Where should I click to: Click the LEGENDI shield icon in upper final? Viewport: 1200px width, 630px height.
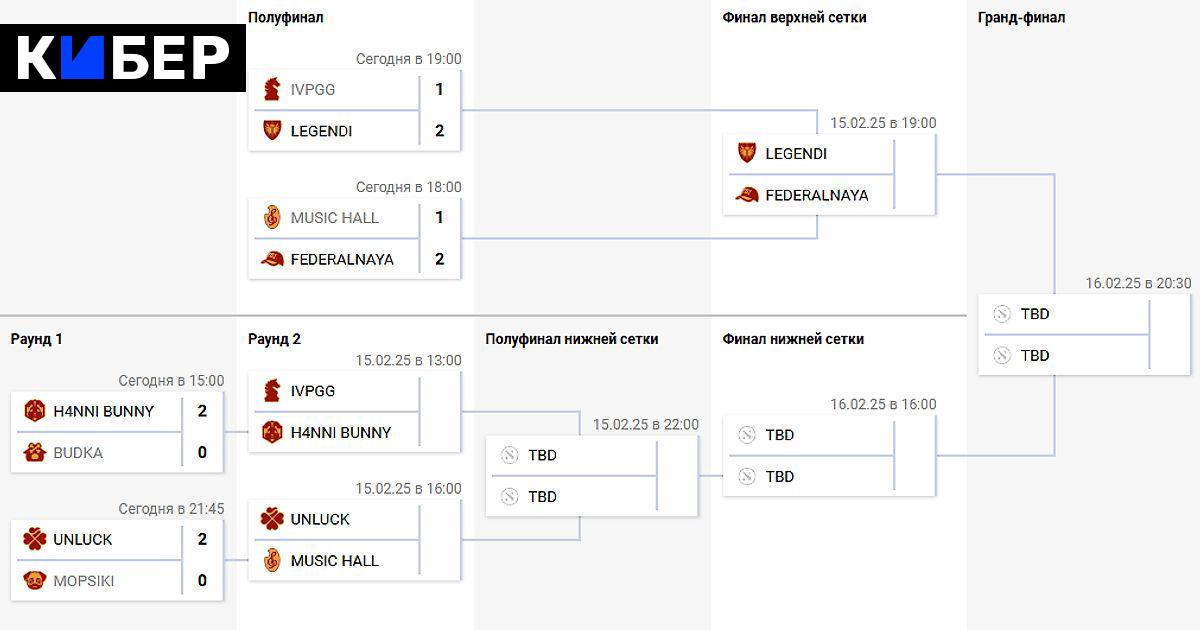pyautogui.click(x=747, y=154)
